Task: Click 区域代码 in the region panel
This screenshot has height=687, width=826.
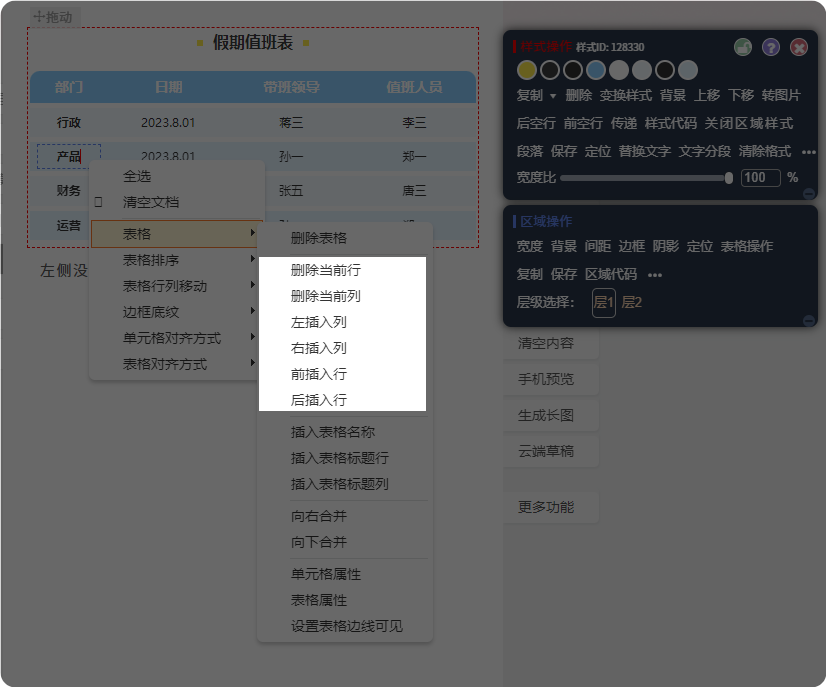Action: [611, 274]
